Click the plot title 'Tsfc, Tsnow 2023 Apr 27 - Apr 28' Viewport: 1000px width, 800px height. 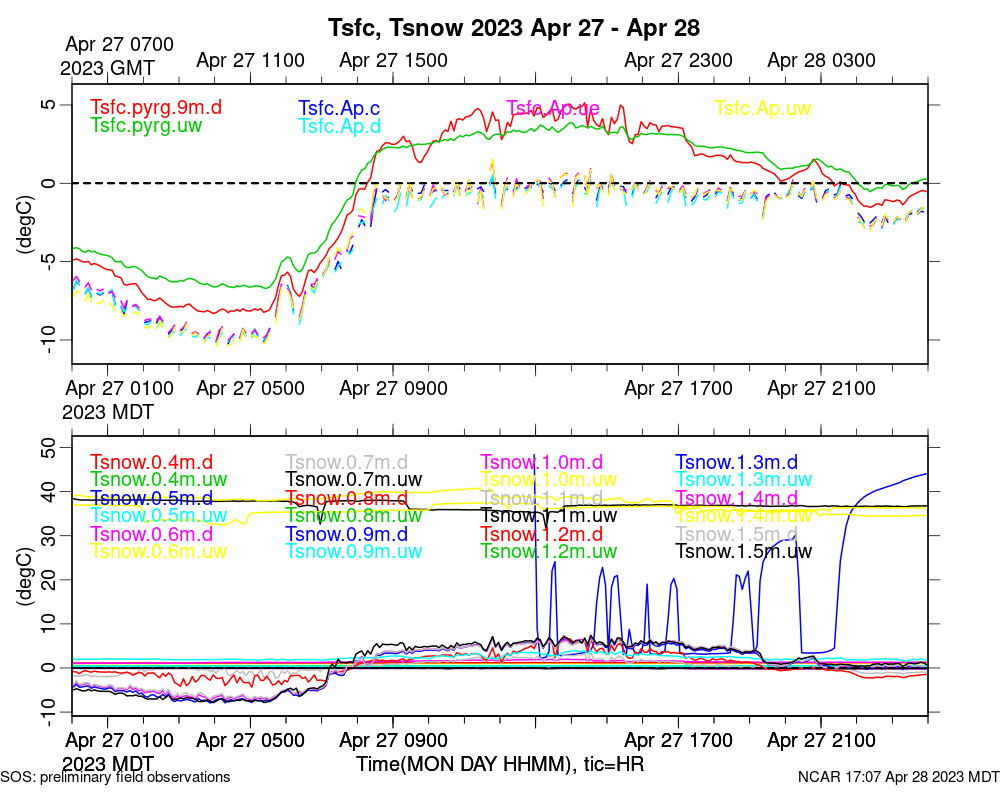[x=514, y=28]
